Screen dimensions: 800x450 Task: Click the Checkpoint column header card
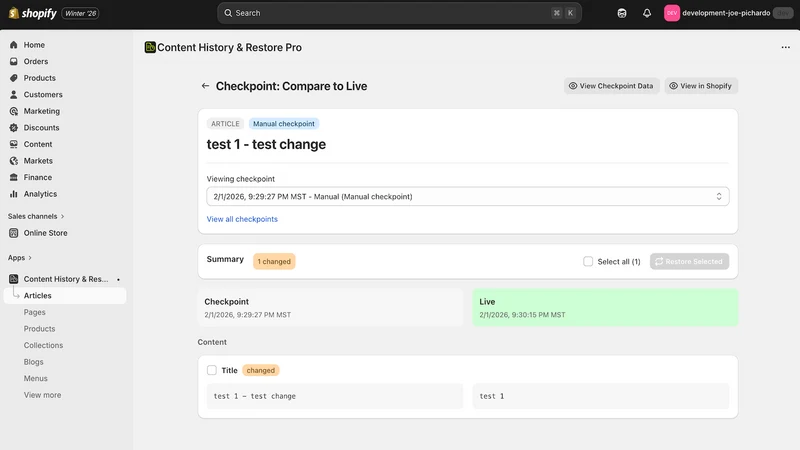[330, 308]
